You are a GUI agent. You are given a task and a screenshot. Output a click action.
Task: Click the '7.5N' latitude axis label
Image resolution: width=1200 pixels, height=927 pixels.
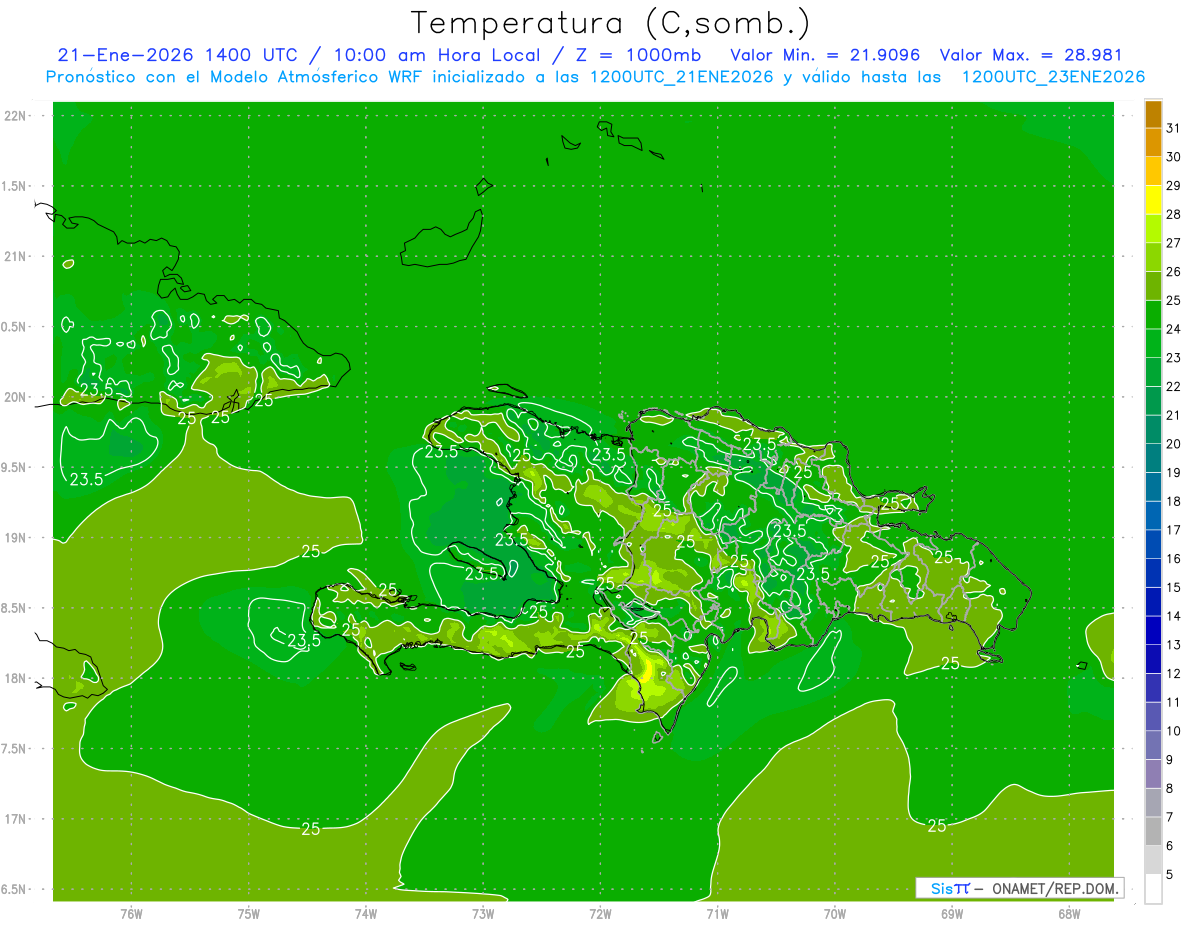point(14,749)
